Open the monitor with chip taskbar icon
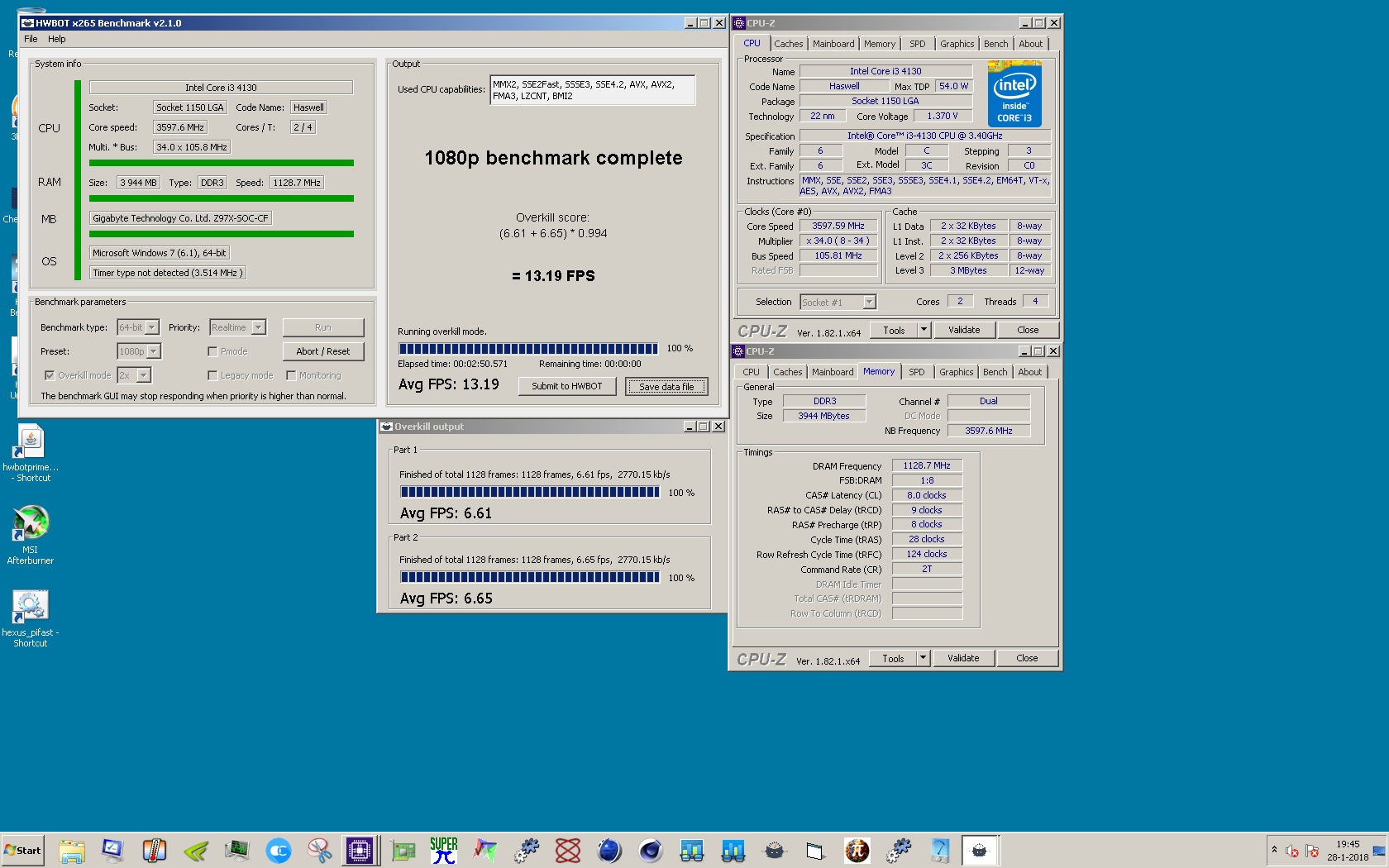This screenshot has height=868, width=1389. [x=237, y=850]
